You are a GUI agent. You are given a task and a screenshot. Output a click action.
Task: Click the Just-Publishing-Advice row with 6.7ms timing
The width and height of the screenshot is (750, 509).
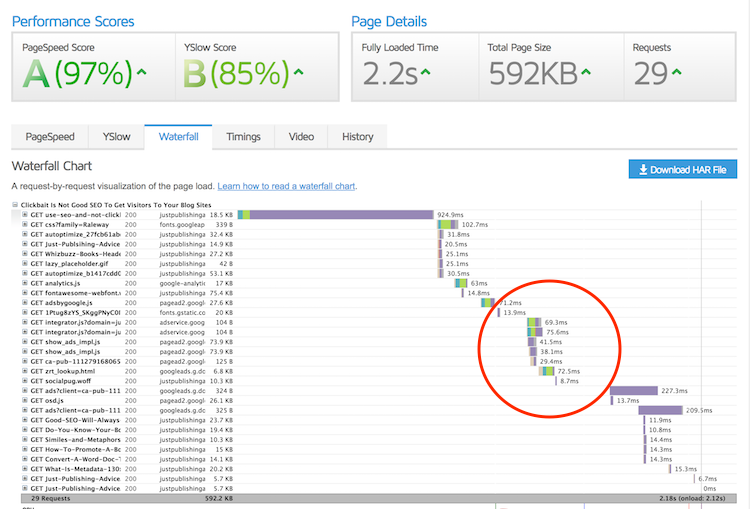coord(75,479)
